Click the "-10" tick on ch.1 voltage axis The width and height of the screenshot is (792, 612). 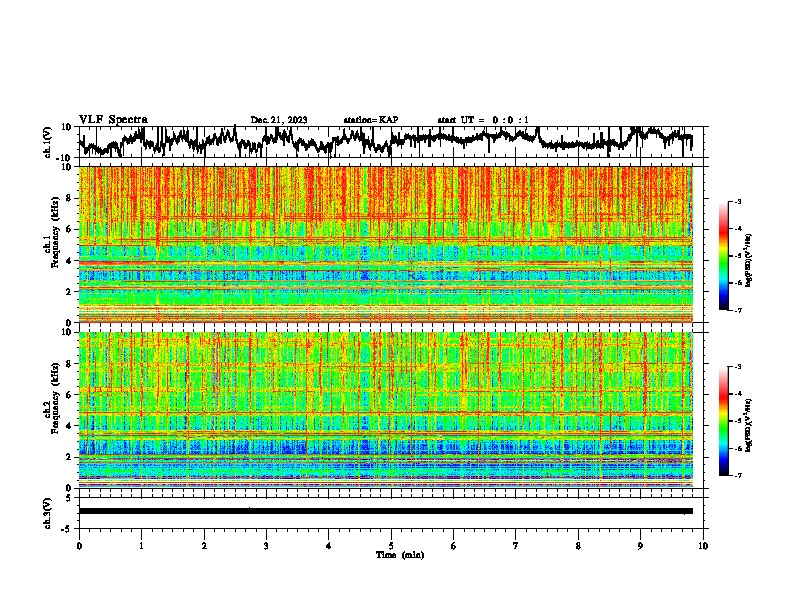pyautogui.click(x=65, y=158)
